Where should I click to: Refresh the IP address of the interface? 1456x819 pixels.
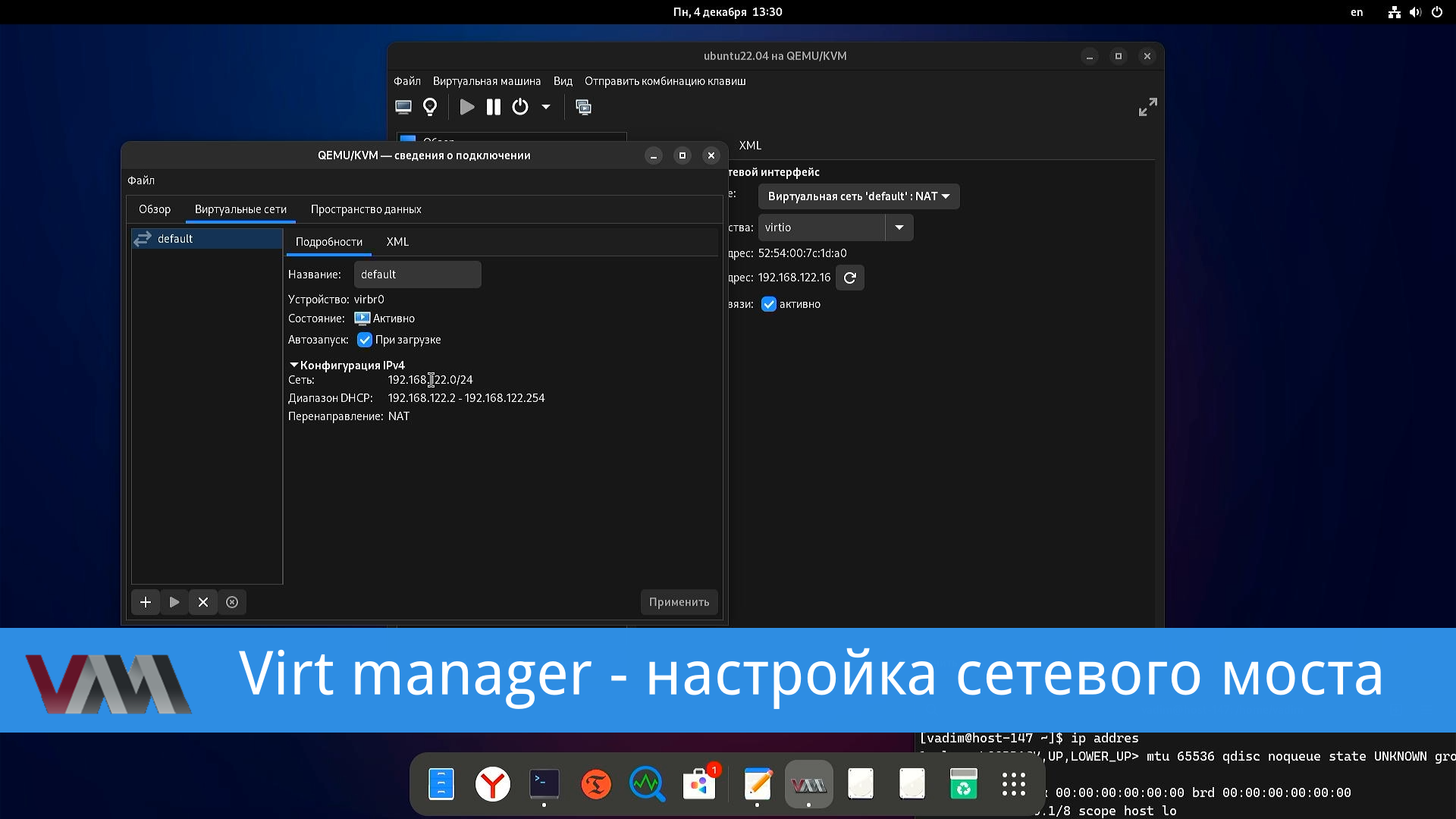(850, 278)
